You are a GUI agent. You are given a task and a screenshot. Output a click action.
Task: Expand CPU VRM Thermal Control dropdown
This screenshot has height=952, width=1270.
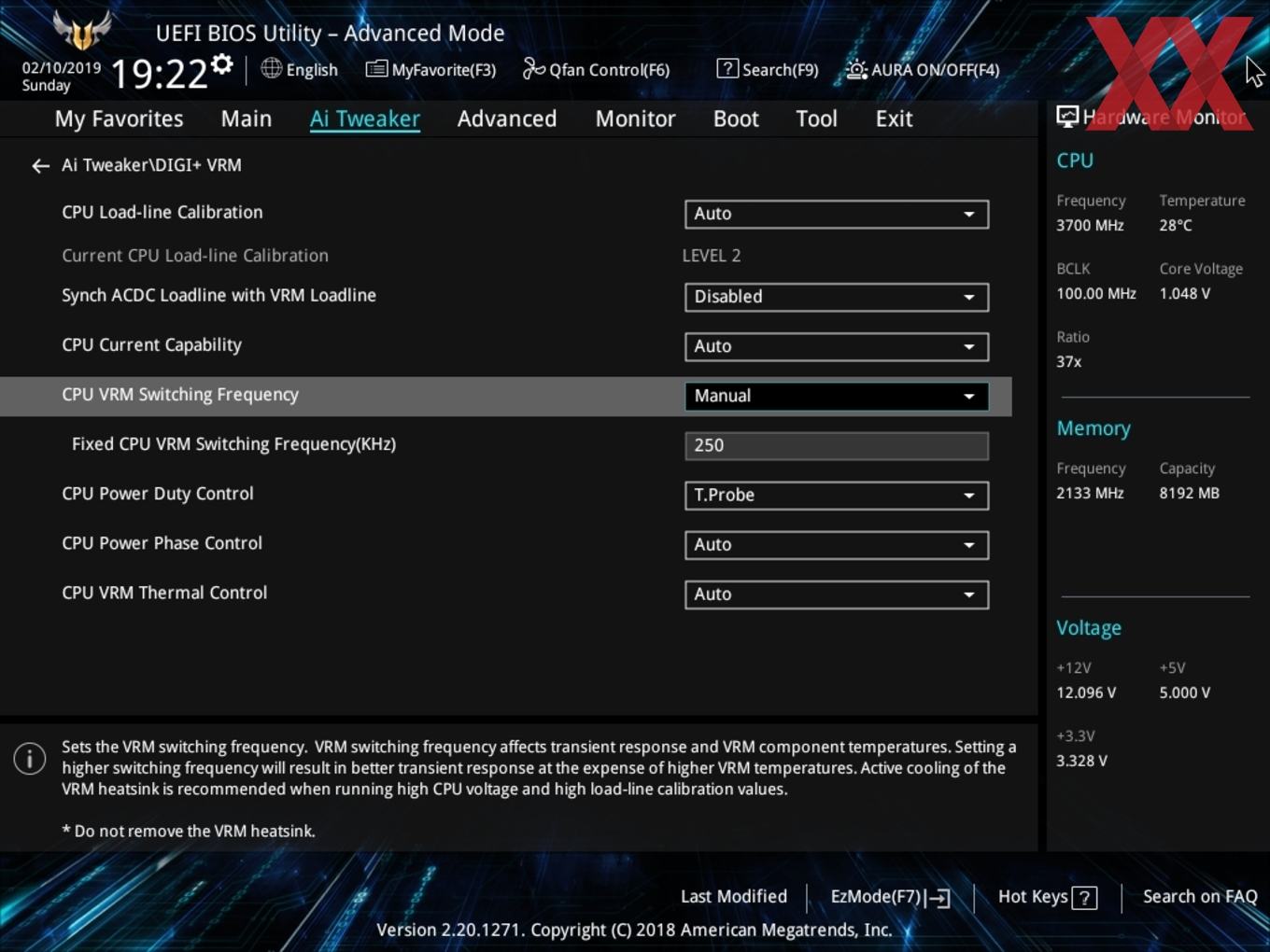(x=837, y=594)
